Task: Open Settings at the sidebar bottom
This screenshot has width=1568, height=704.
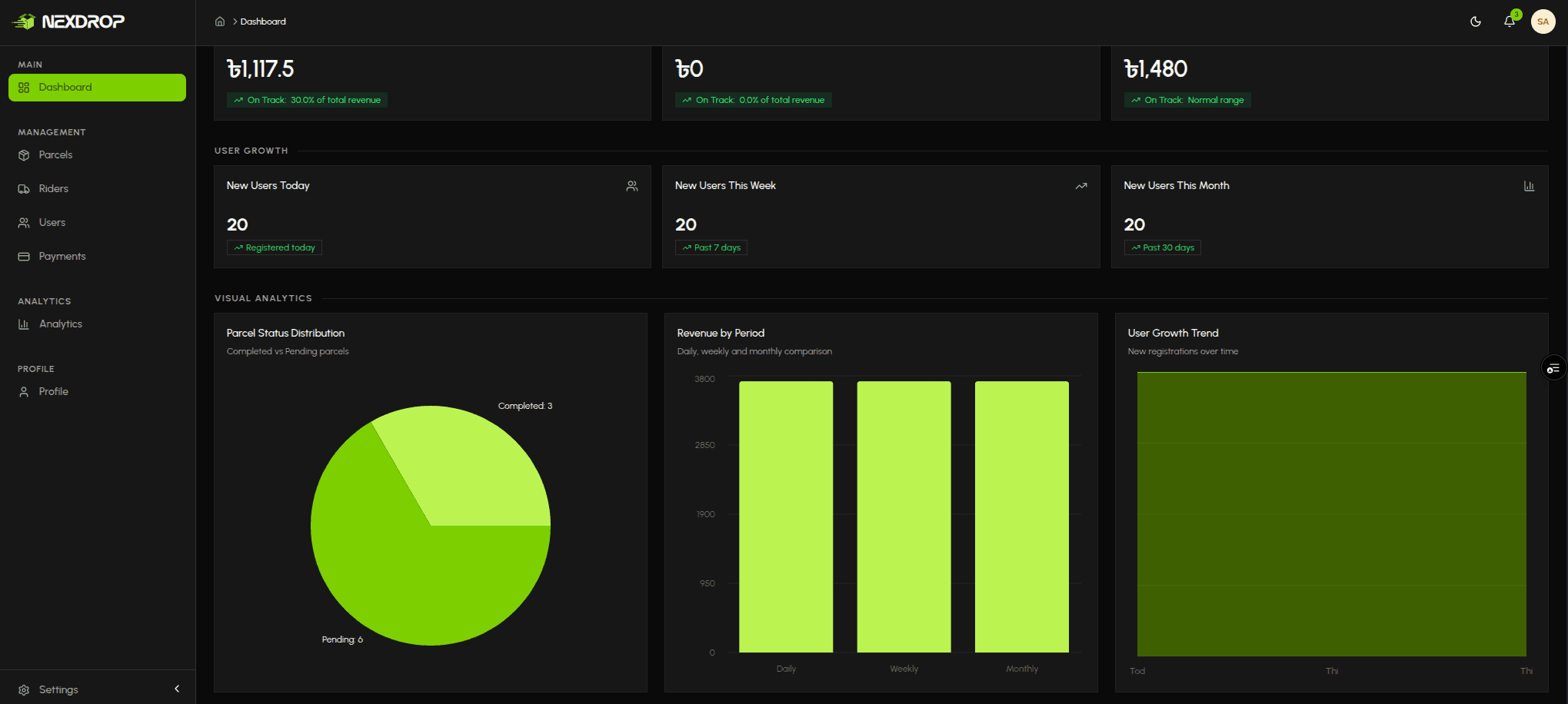Action: 58,689
